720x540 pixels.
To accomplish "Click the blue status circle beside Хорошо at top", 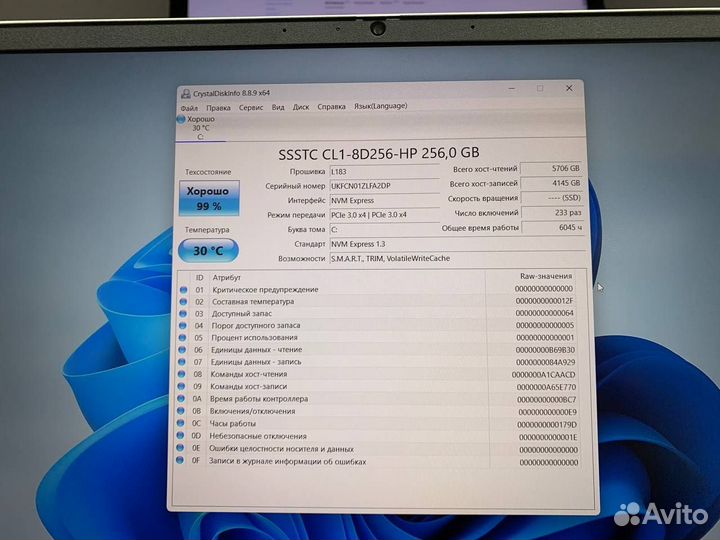I will pos(181,119).
